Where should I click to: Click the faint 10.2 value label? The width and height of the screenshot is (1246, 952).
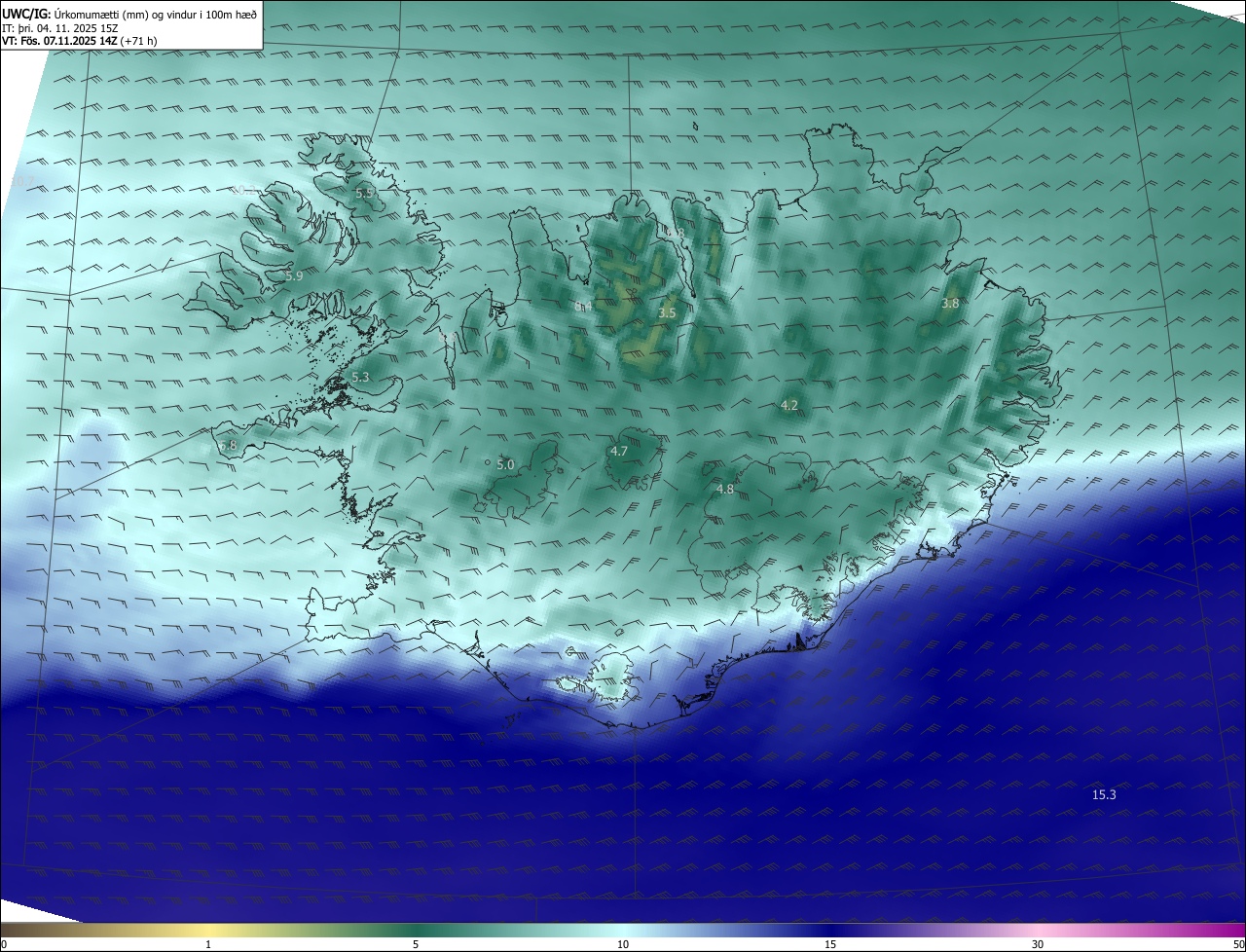tap(242, 191)
